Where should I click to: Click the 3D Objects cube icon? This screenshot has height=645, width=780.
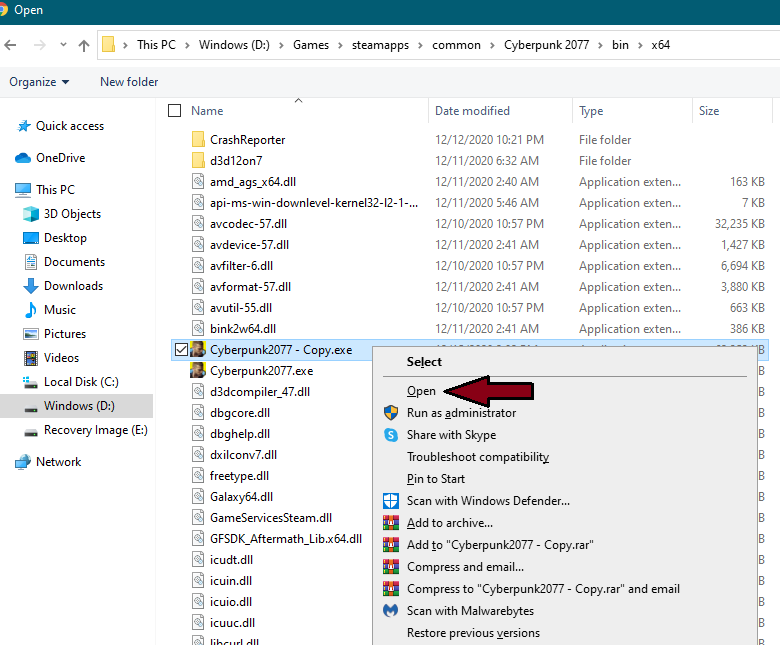31,214
